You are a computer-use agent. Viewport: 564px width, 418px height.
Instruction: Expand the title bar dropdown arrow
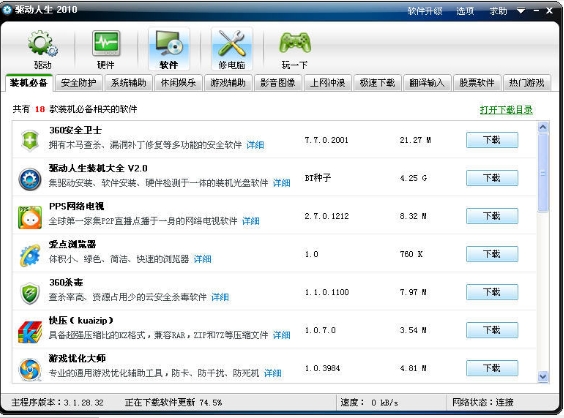click(x=521, y=11)
